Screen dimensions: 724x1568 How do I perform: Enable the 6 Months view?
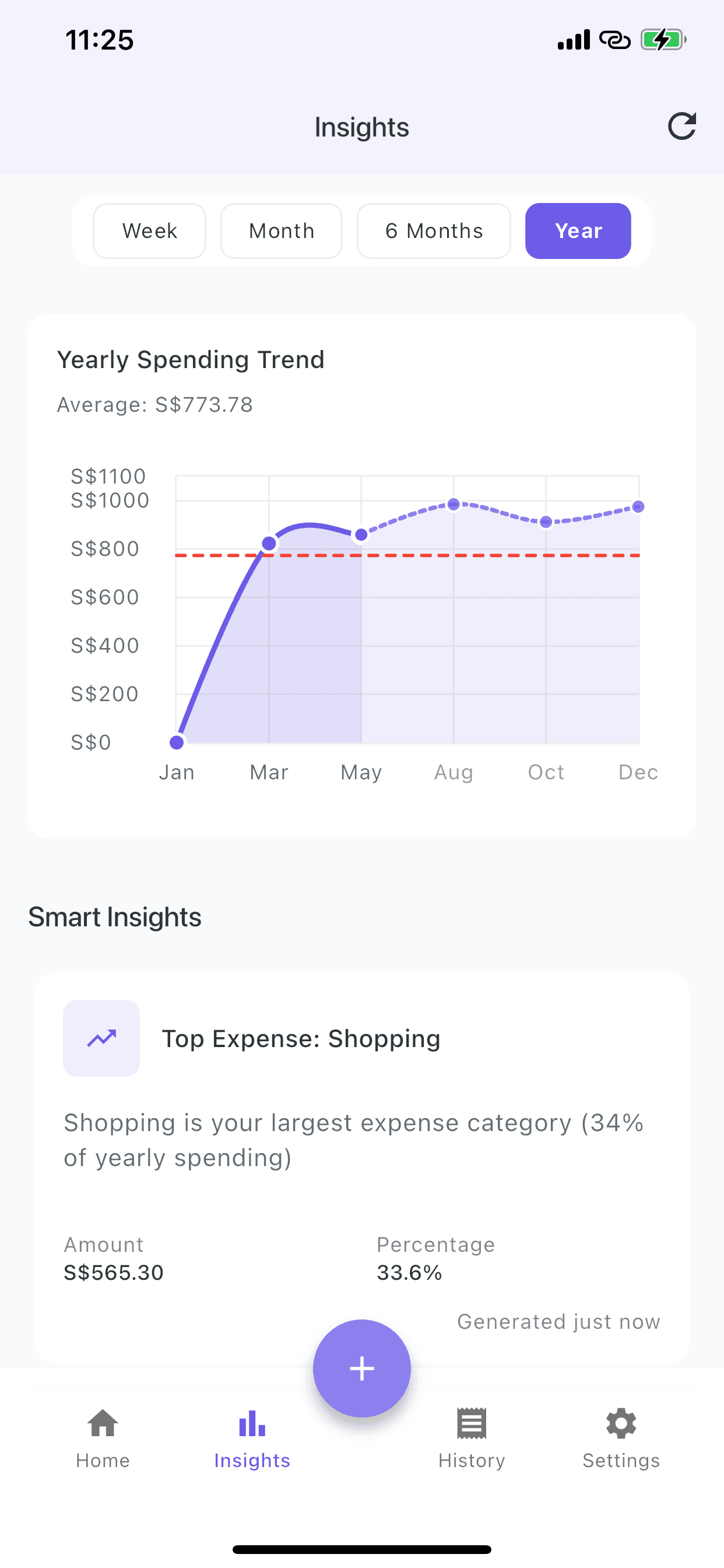pyautogui.click(x=433, y=230)
